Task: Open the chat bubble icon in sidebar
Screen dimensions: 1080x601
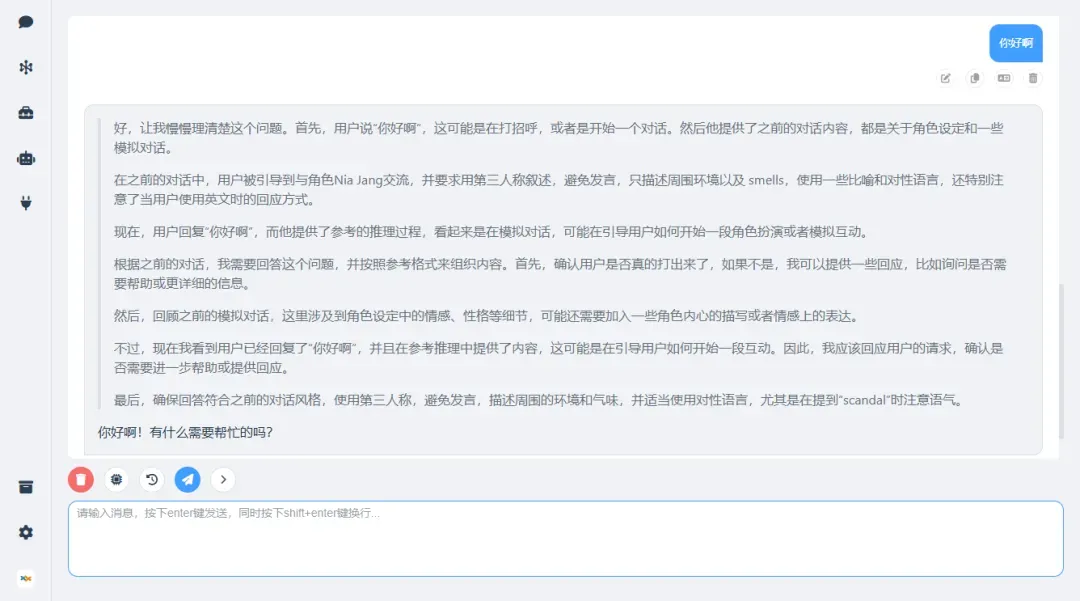Action: [26, 22]
